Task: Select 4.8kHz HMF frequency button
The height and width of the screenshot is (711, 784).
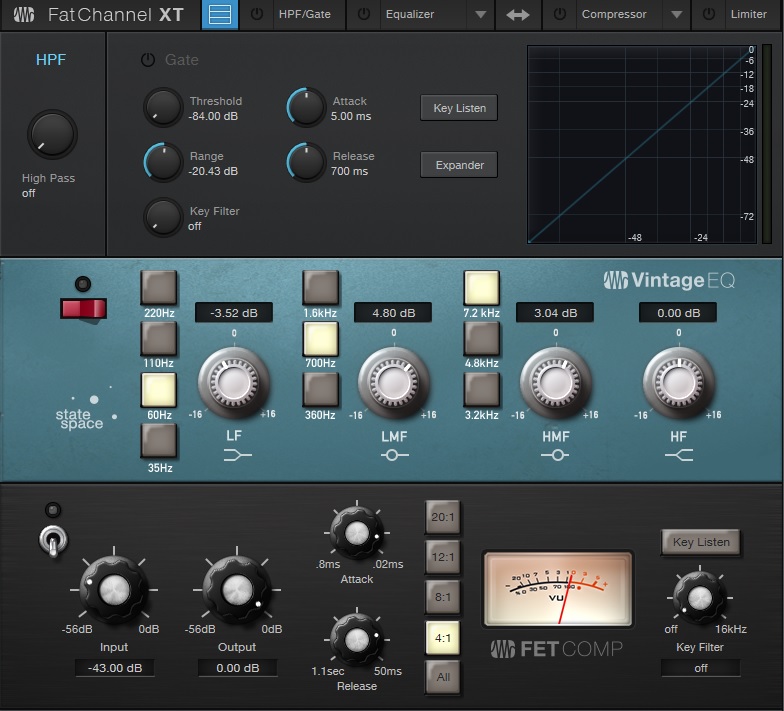Action: point(482,338)
